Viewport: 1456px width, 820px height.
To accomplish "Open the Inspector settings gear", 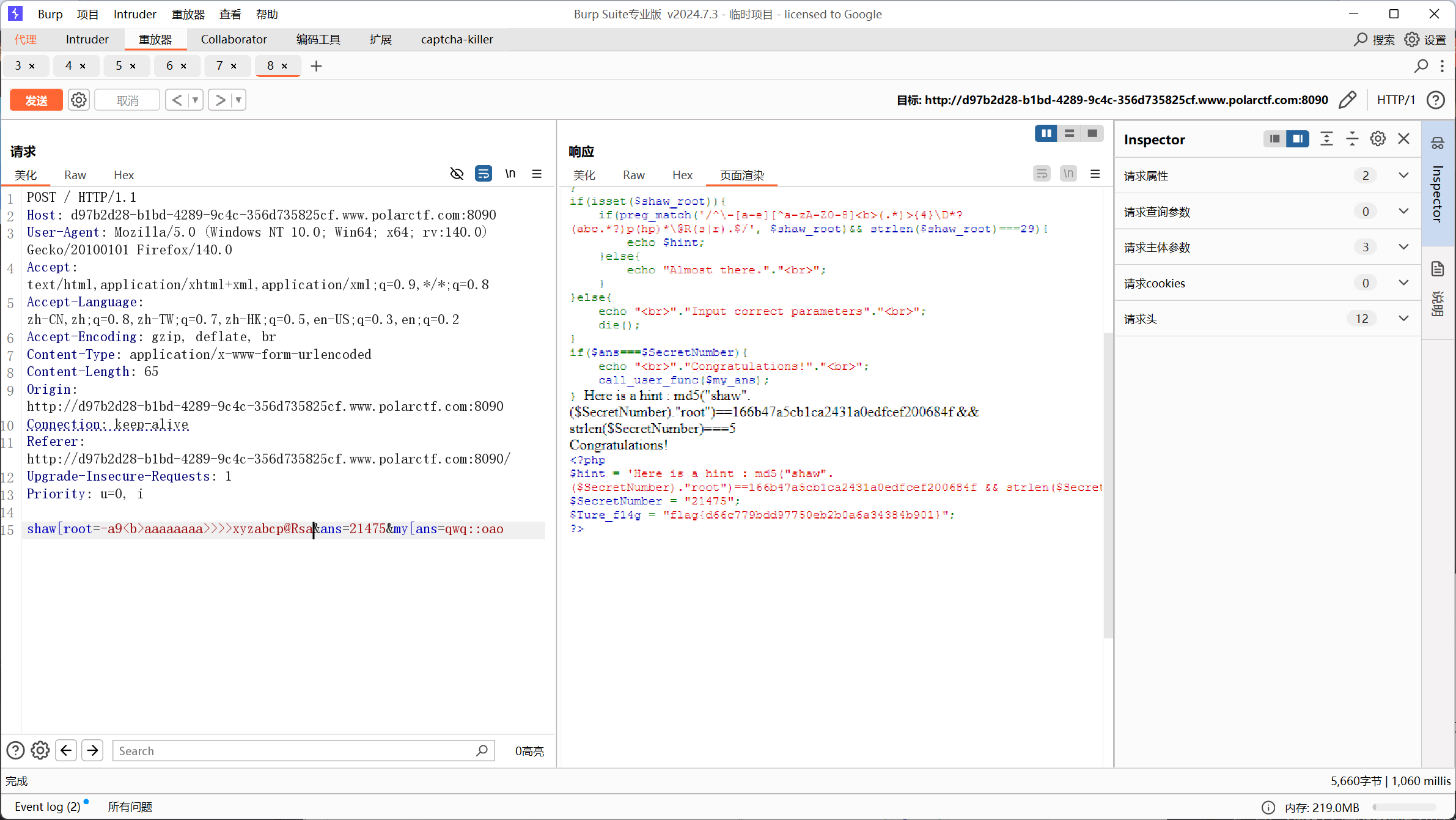I will pos(1378,139).
